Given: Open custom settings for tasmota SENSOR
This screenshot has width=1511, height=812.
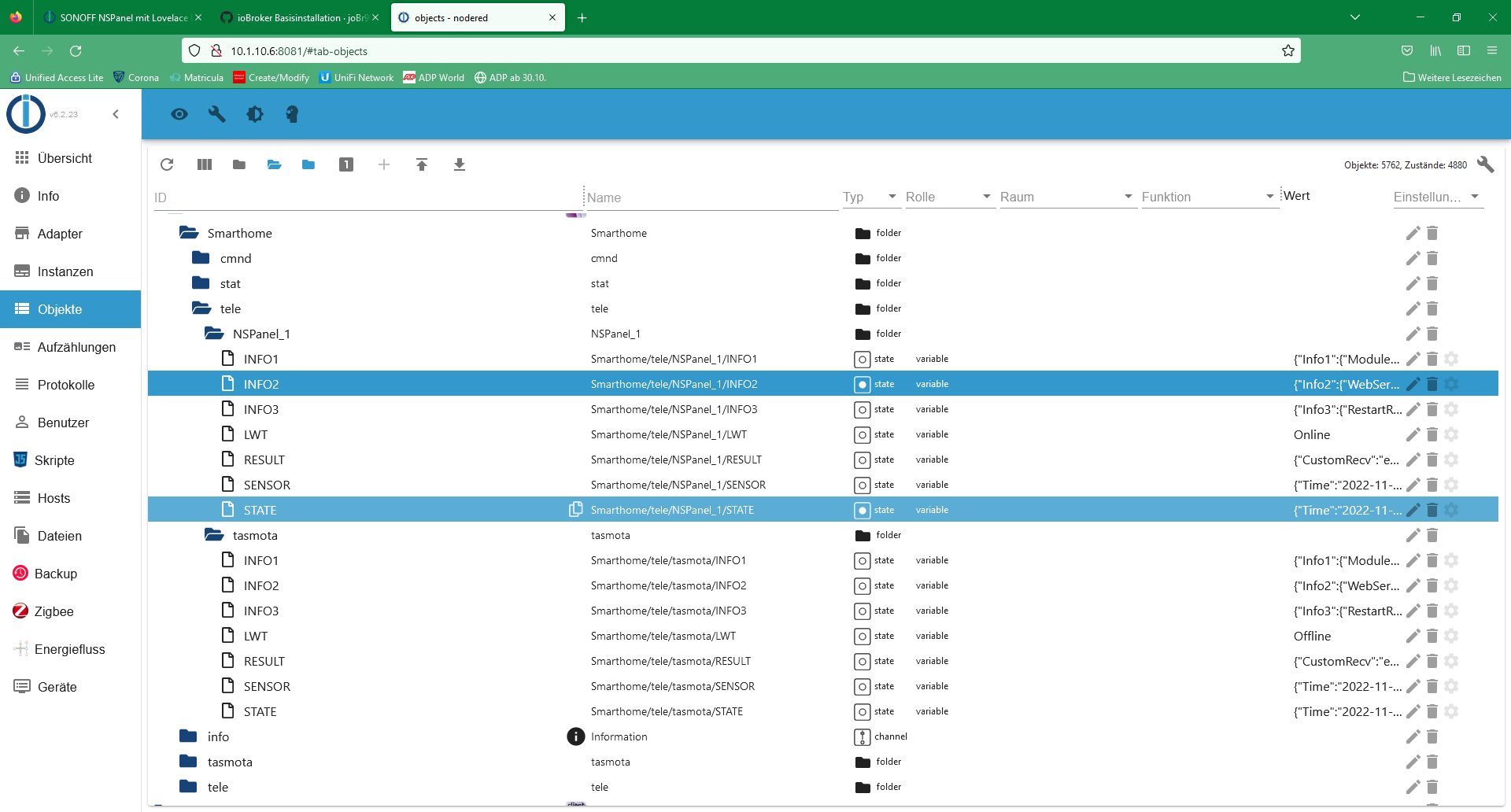Looking at the screenshot, I should click(1452, 686).
